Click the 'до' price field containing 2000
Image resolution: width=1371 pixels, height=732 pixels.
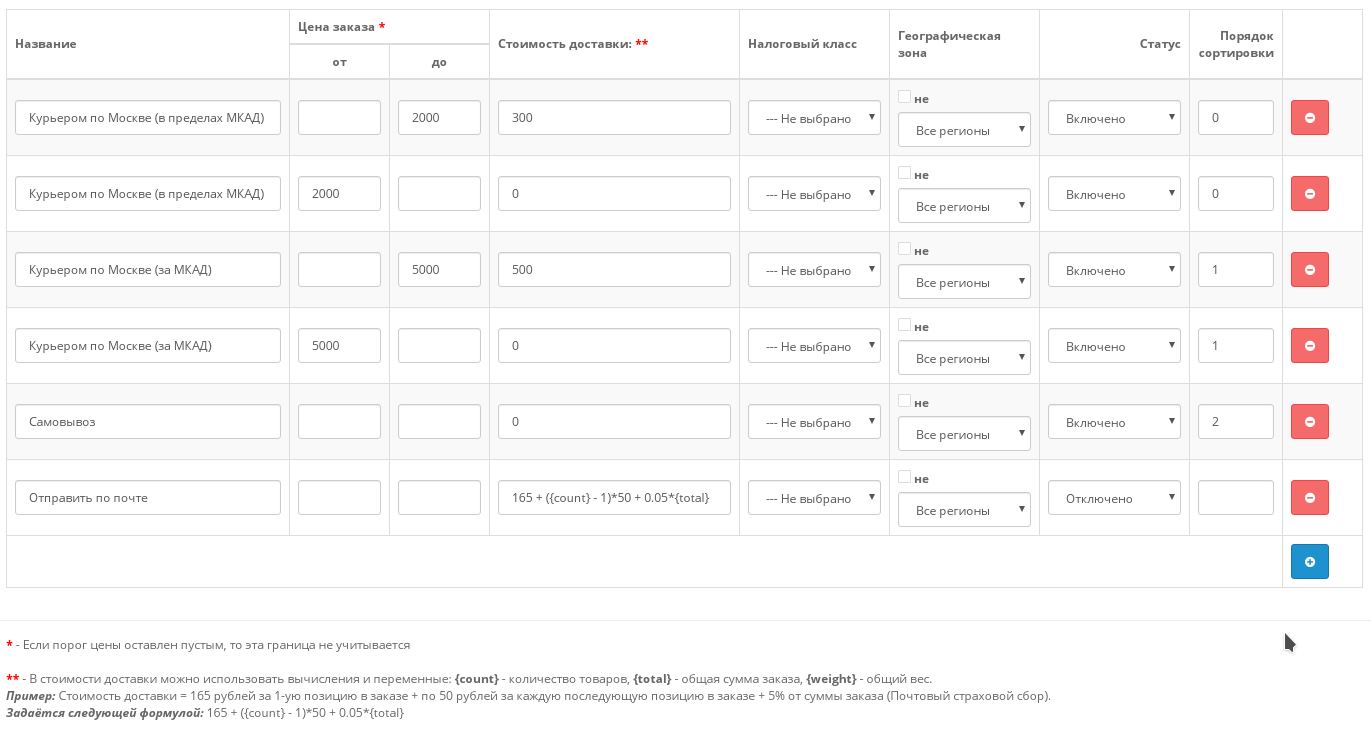point(439,117)
